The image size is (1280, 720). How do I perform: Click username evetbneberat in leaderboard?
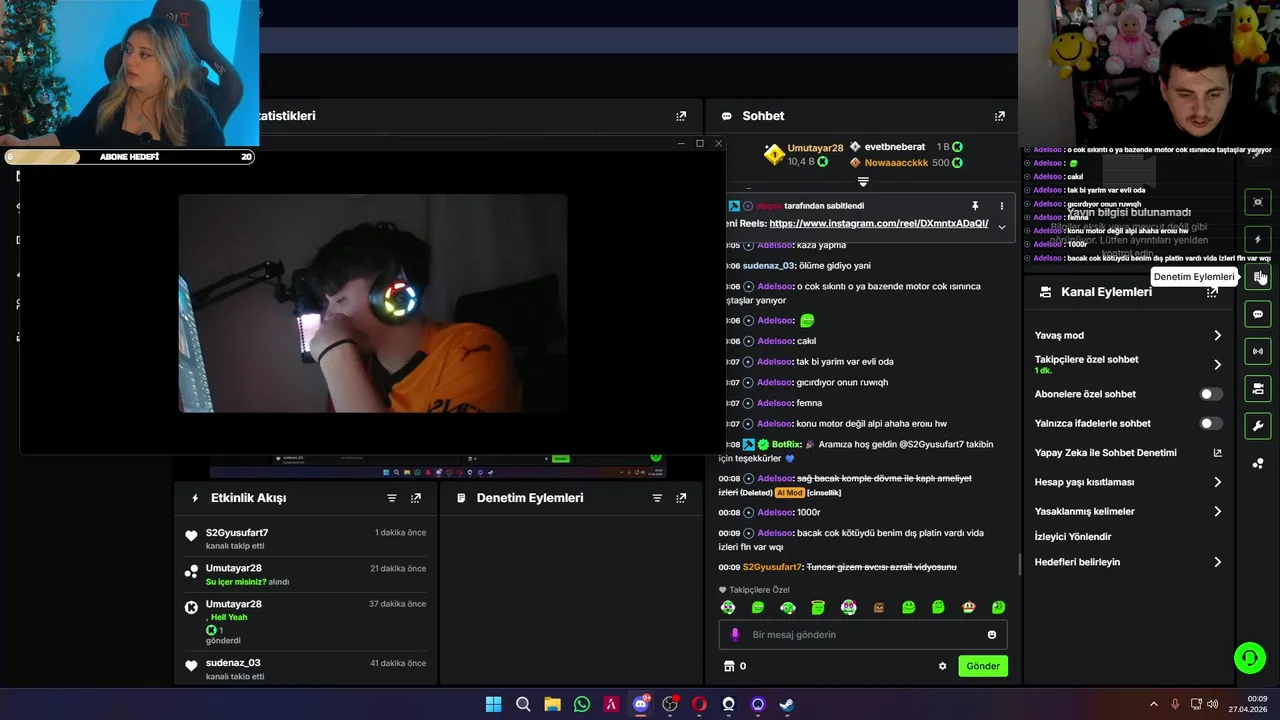(x=894, y=147)
